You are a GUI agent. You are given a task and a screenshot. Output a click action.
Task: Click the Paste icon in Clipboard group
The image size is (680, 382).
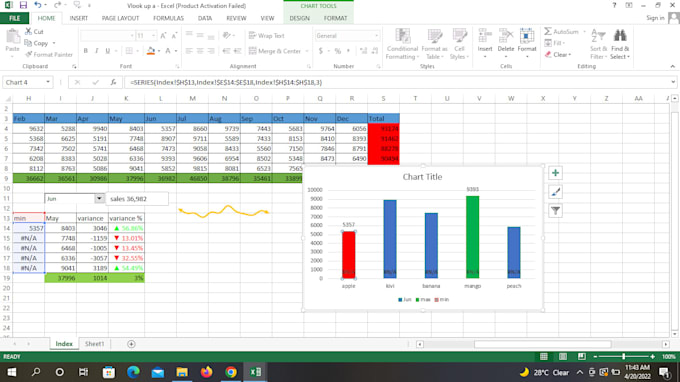[12, 37]
